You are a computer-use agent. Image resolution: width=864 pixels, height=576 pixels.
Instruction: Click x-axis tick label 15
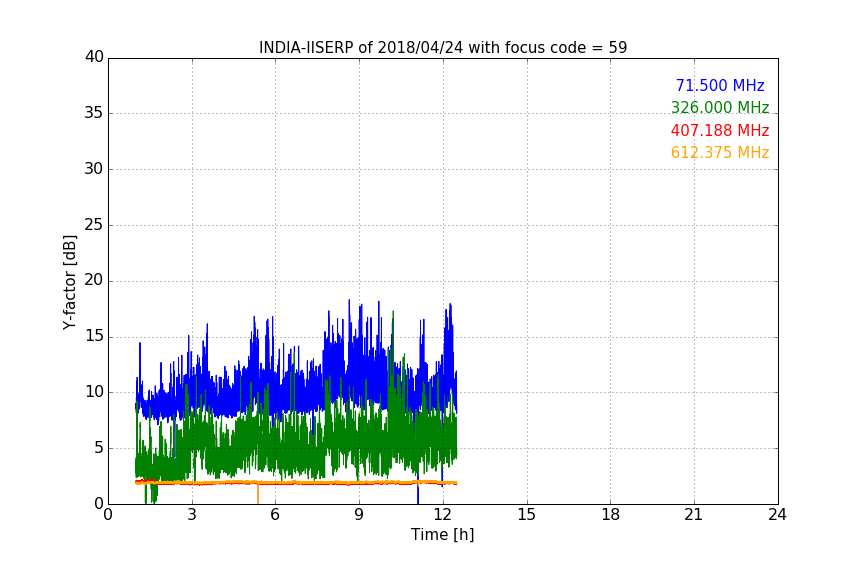527,515
